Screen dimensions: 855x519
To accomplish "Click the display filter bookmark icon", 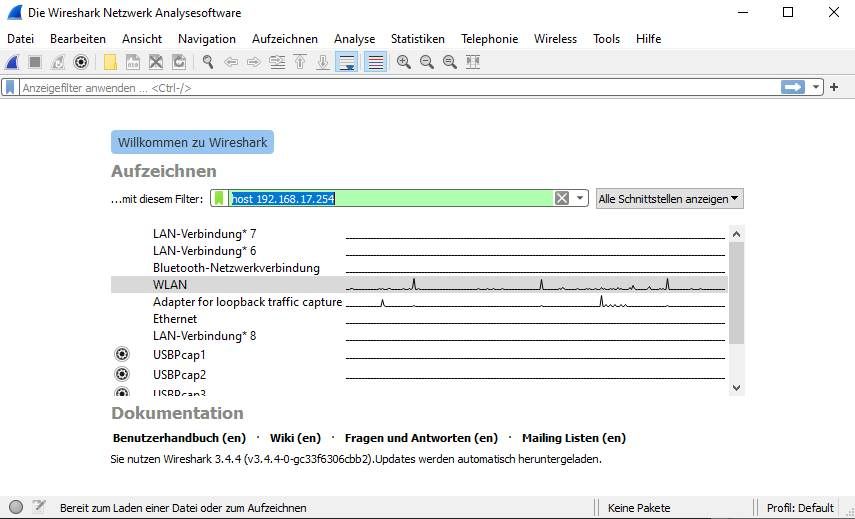I will (x=10, y=87).
